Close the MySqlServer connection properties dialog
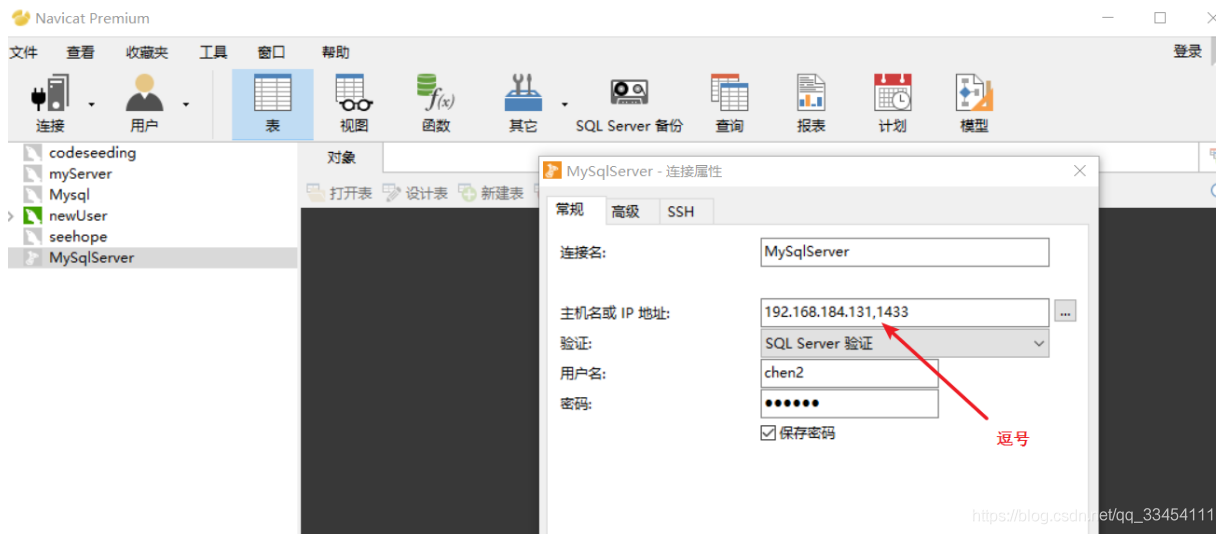 point(1080,171)
